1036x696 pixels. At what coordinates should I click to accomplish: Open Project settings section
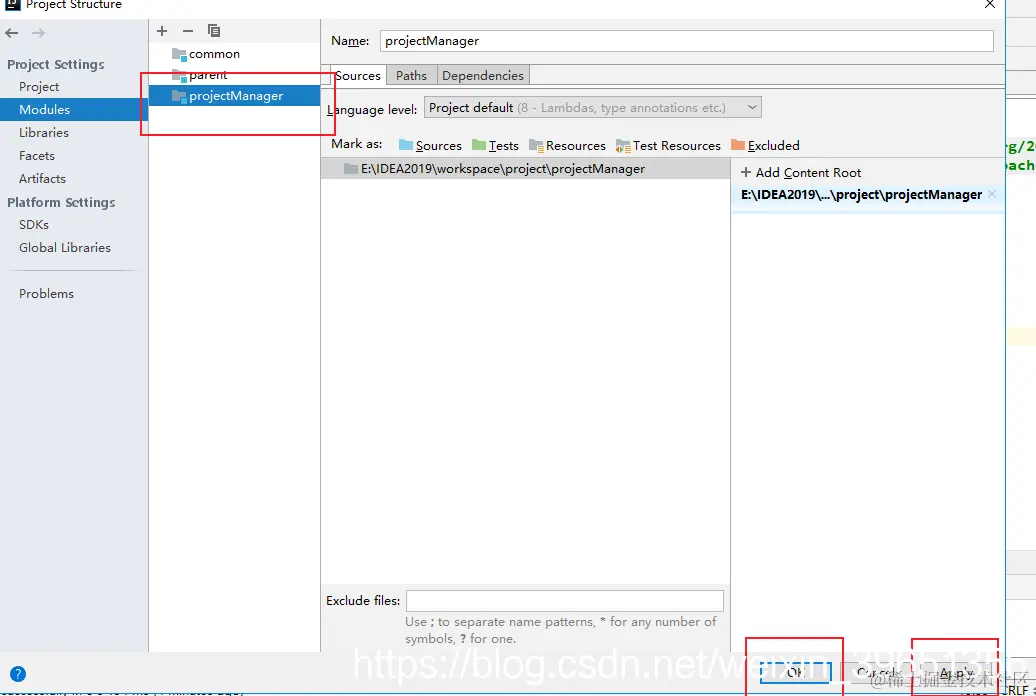point(39,87)
